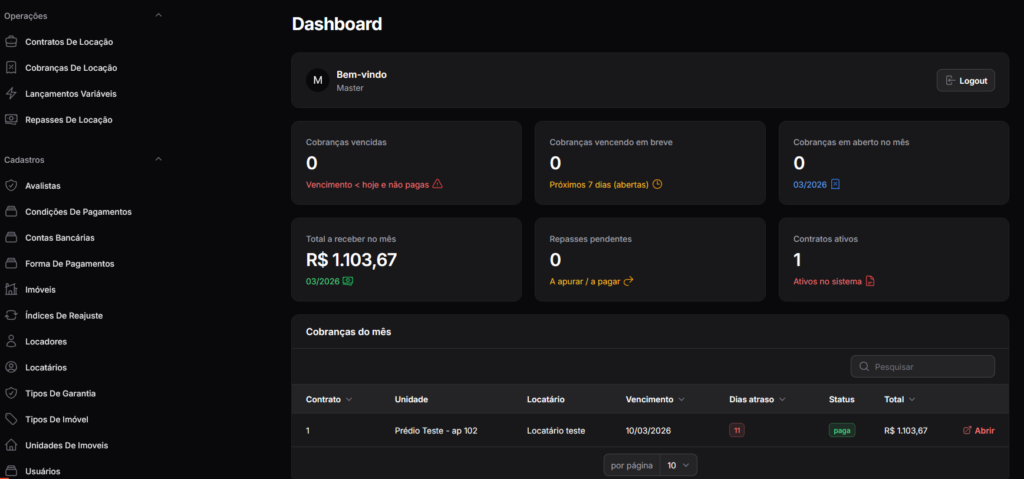Click the Locatários person icon

[x=11, y=368]
